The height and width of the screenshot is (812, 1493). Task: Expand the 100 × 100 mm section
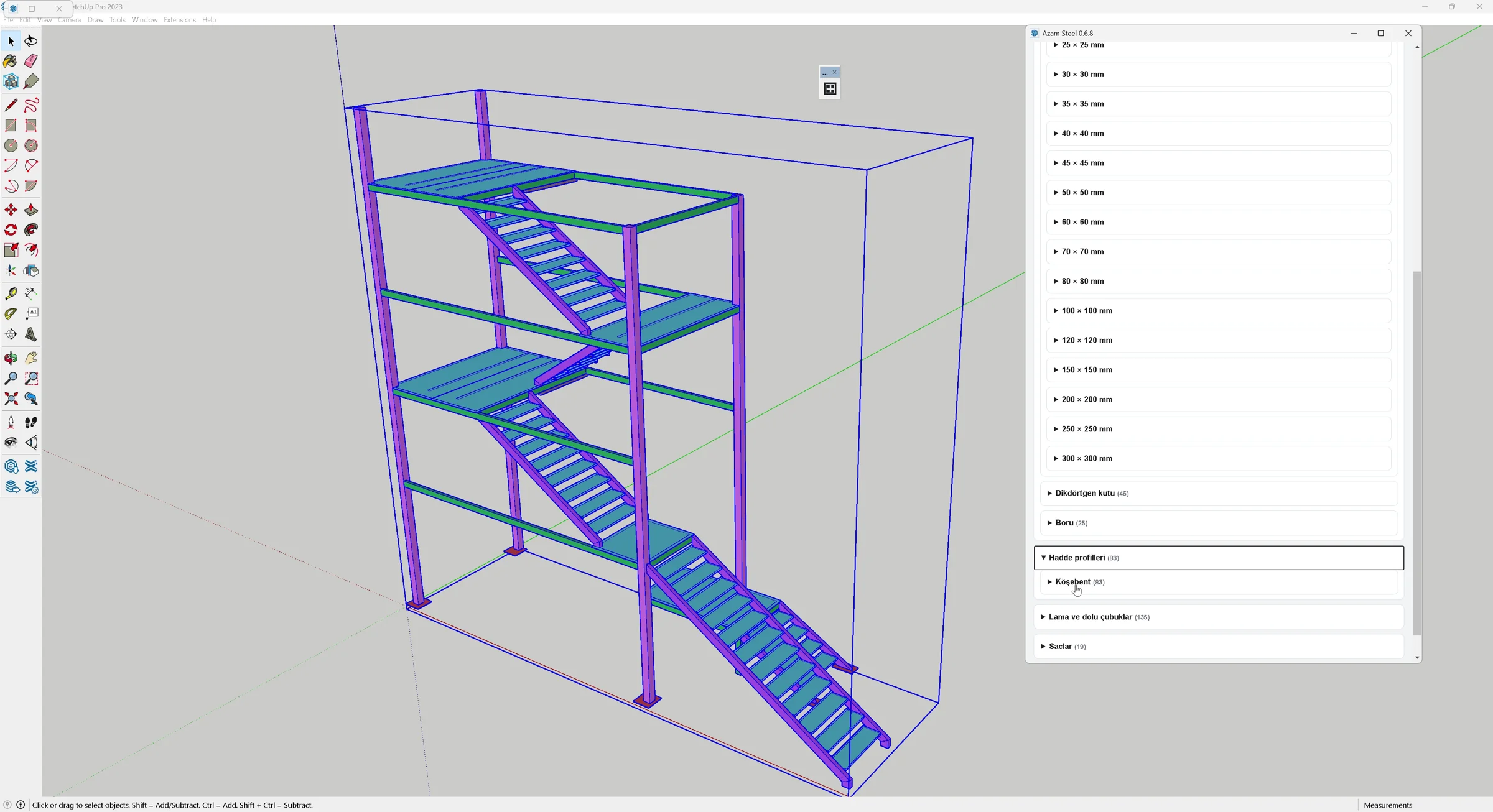pos(1218,311)
